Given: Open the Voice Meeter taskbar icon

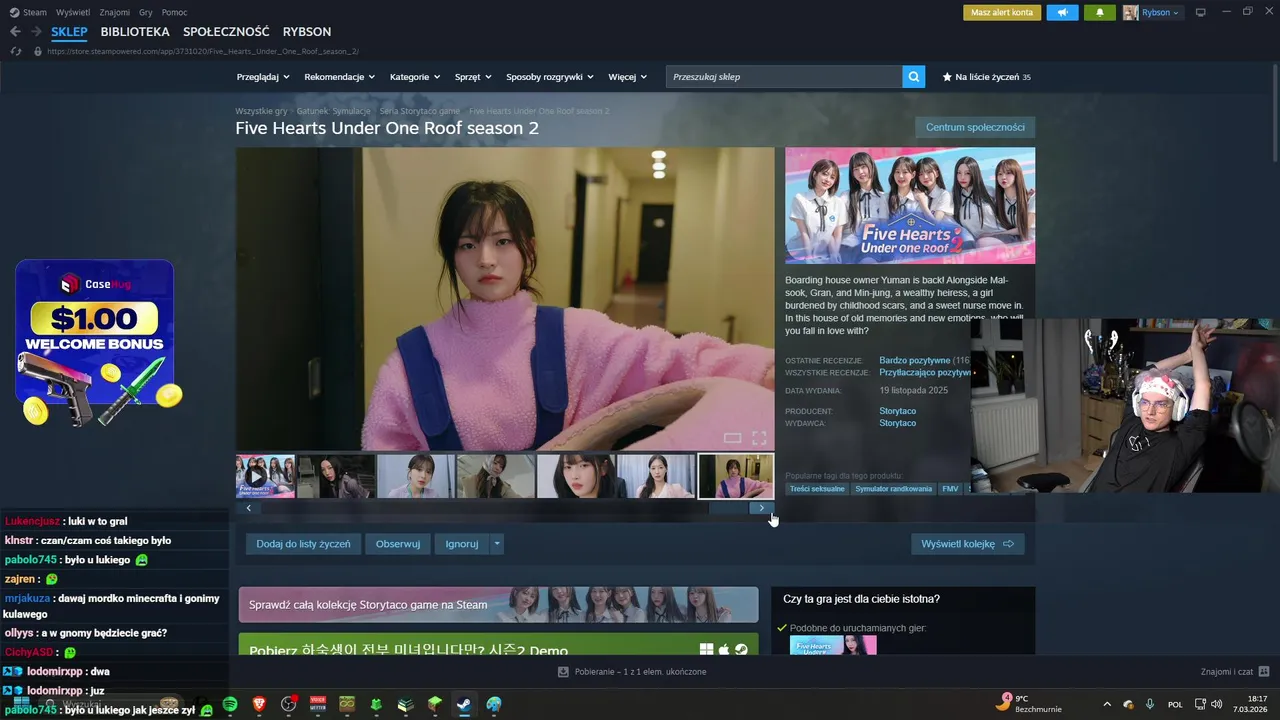Looking at the screenshot, I should click(318, 704).
